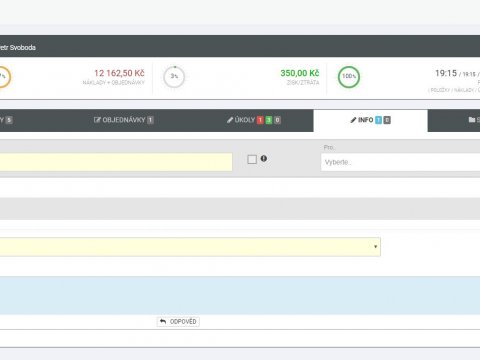Click the 350,00 Kč profit amount

point(300,73)
